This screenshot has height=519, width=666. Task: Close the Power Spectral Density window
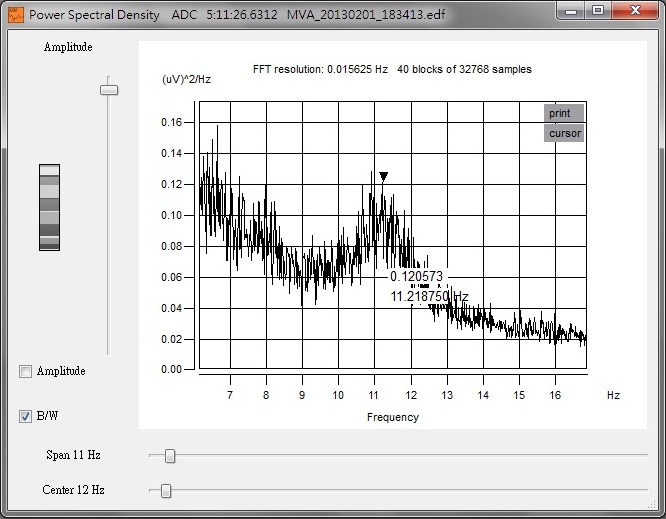pos(635,10)
